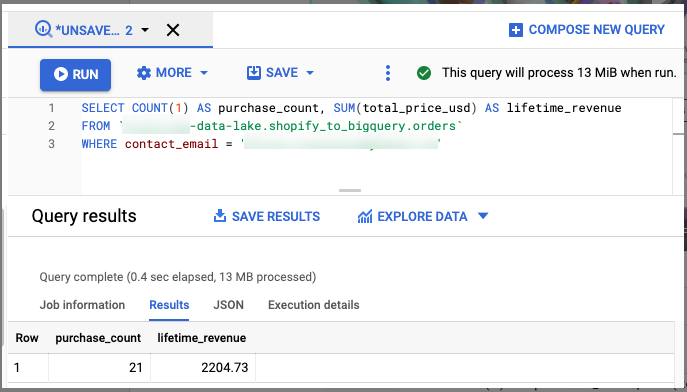Click the editor pane resize handle
687x392 pixels.
tap(350, 191)
